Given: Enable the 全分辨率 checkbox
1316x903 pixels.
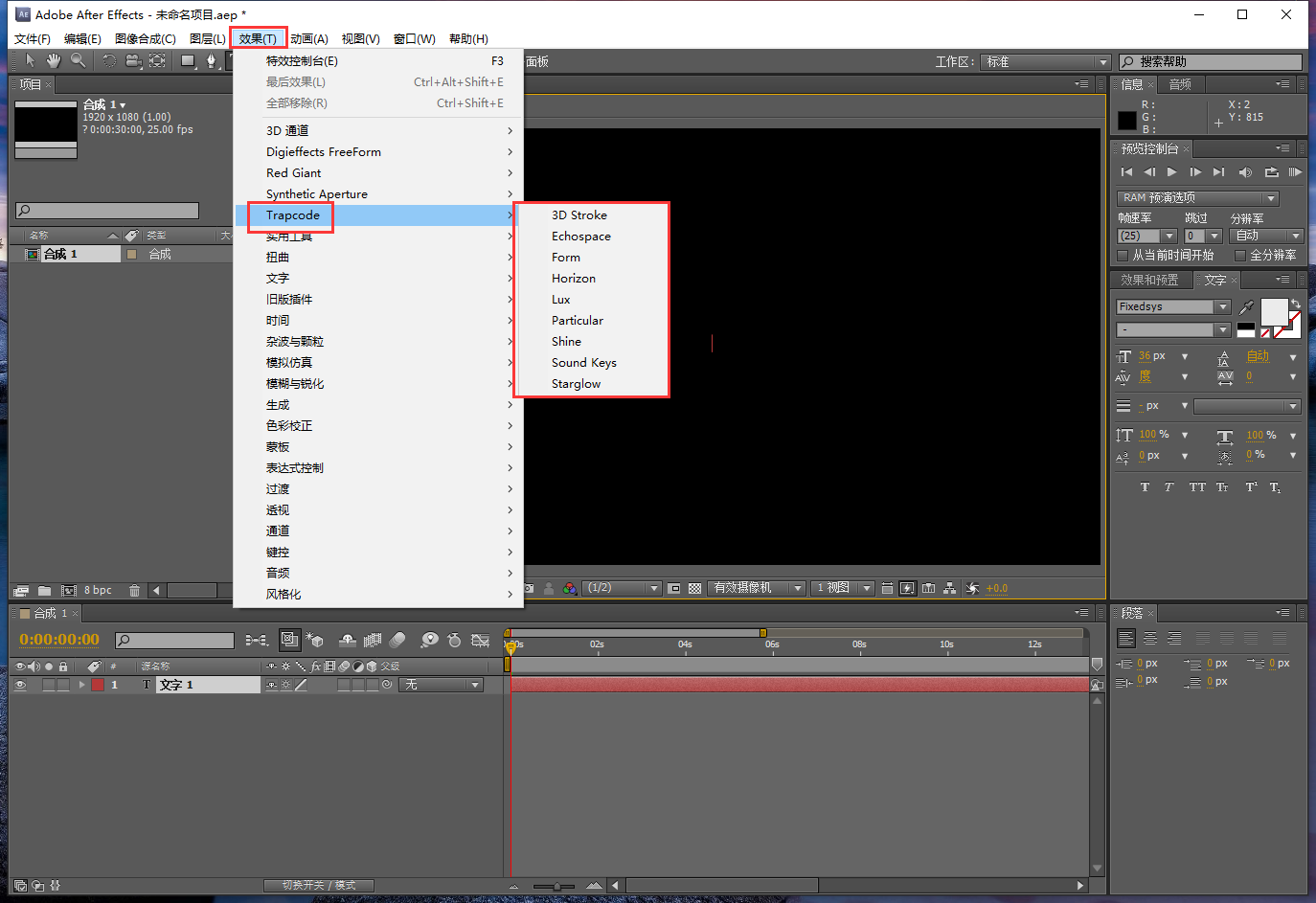Looking at the screenshot, I should (x=1240, y=256).
